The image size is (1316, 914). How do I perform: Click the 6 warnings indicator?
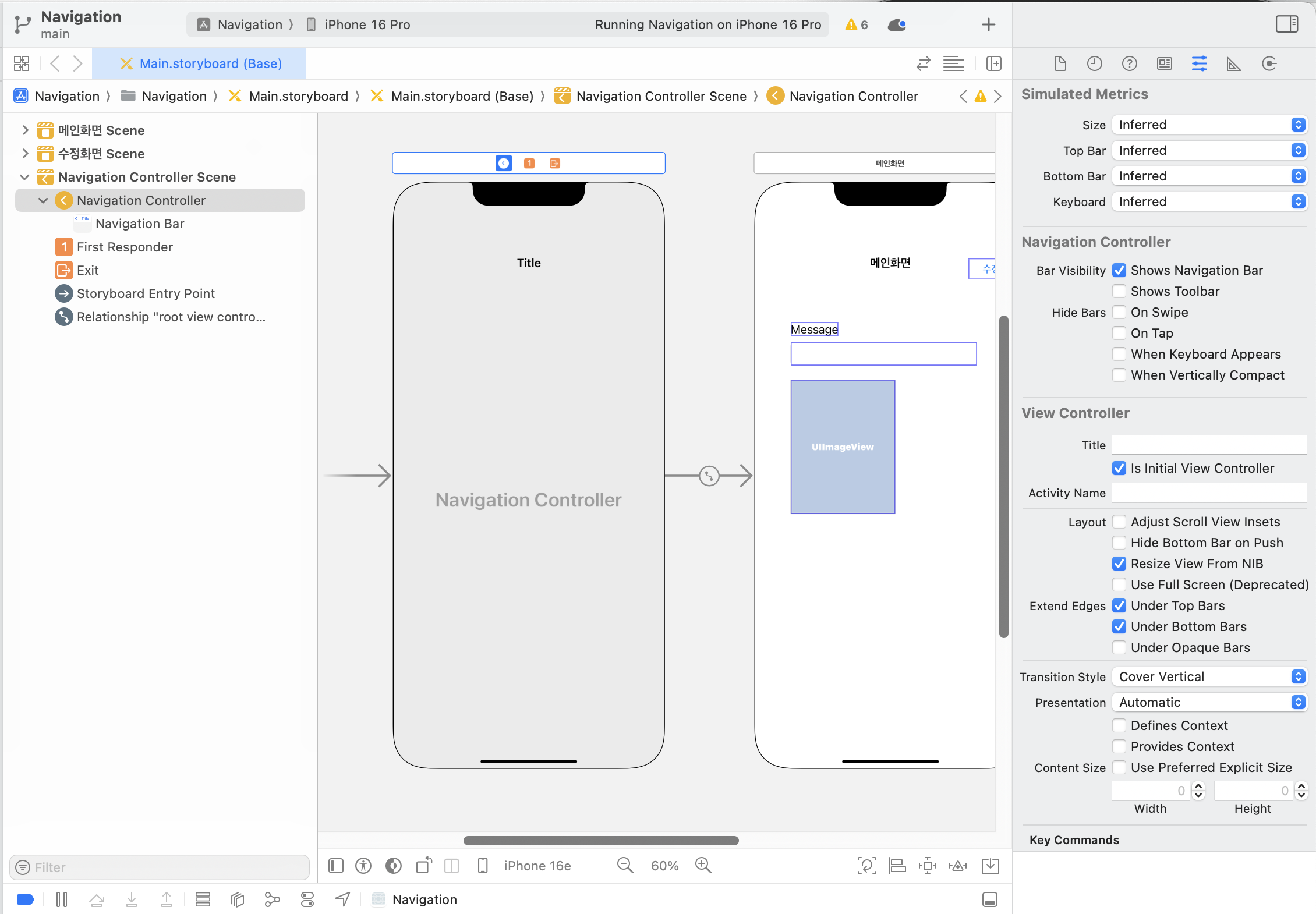857,24
